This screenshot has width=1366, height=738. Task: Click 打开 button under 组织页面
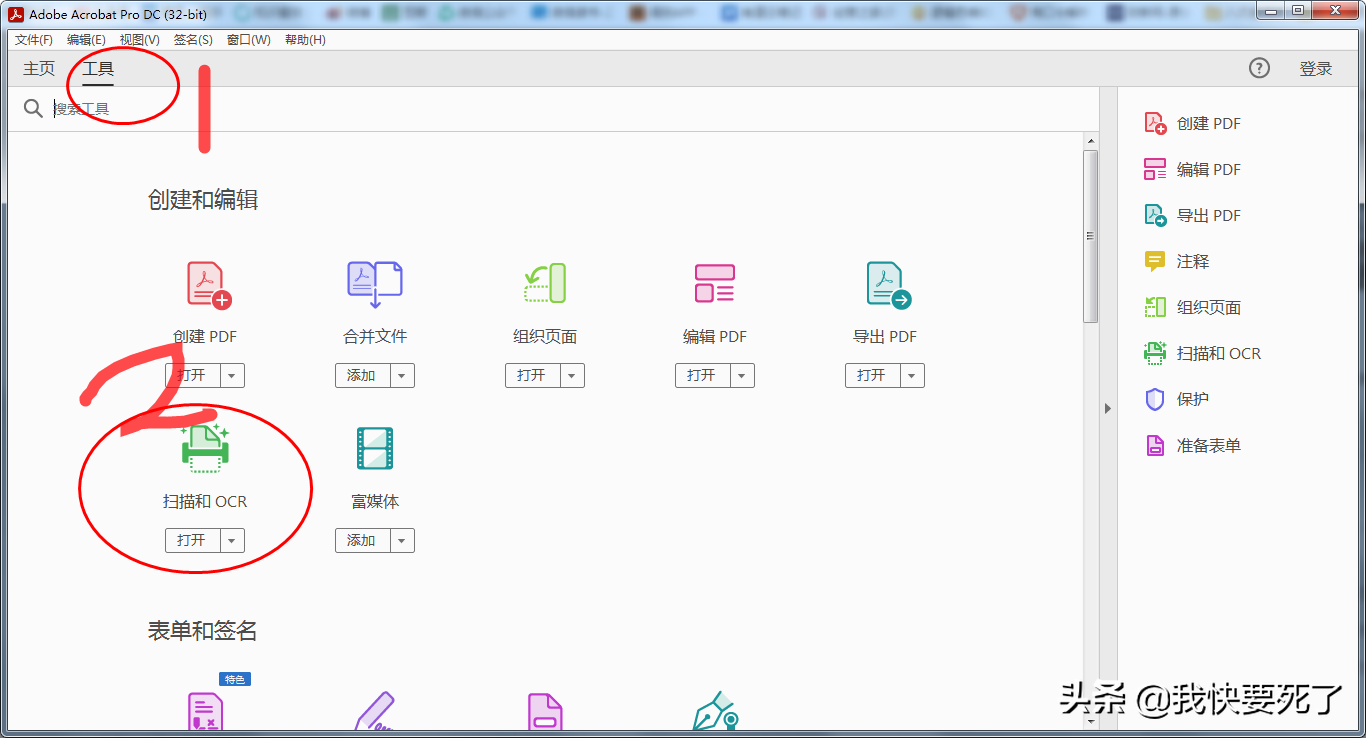[x=532, y=375]
